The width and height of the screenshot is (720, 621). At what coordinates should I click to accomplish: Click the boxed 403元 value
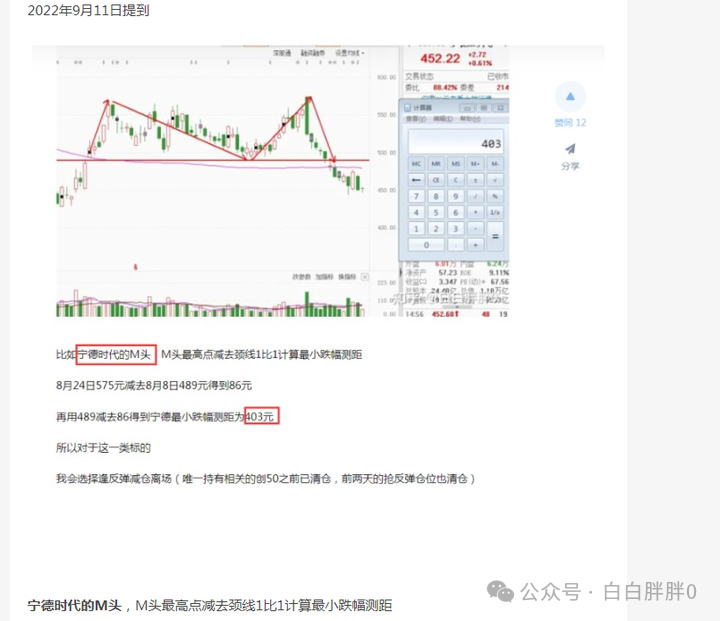pyautogui.click(x=261, y=416)
